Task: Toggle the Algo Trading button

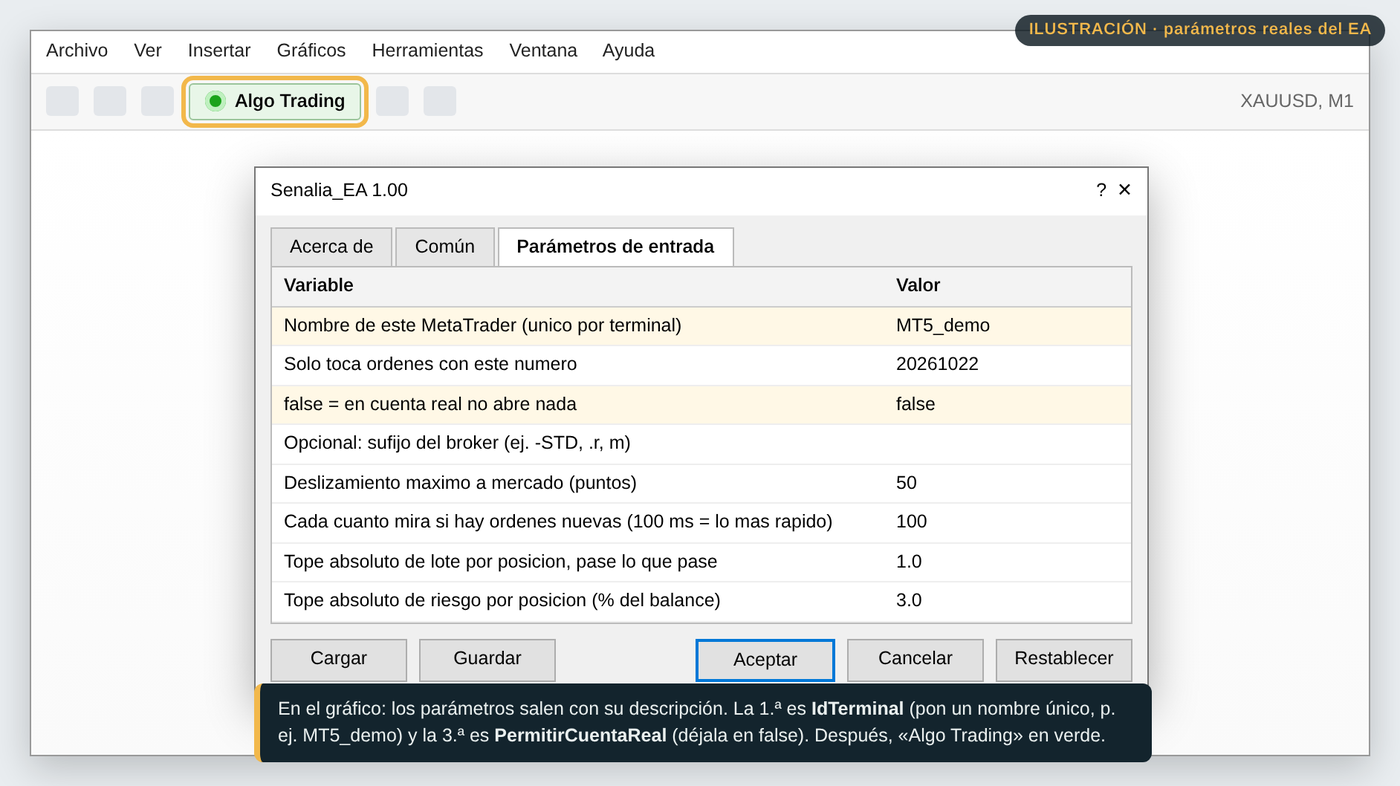Action: (275, 101)
